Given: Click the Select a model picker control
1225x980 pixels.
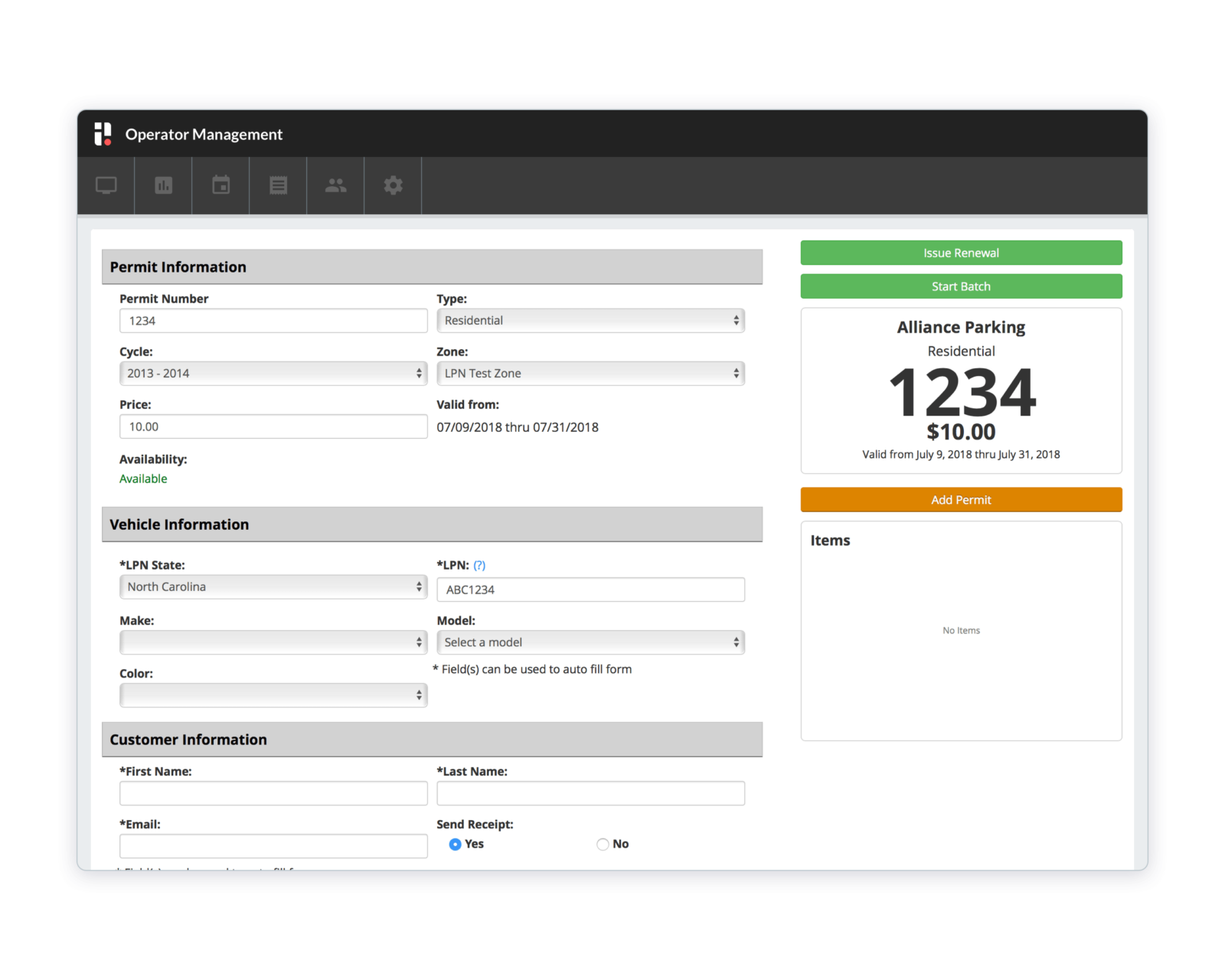Looking at the screenshot, I should (590, 642).
